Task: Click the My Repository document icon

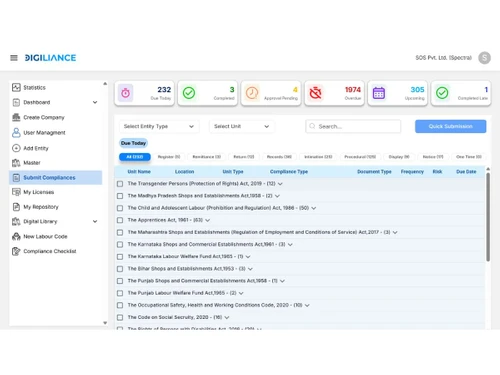Action: 16,207
